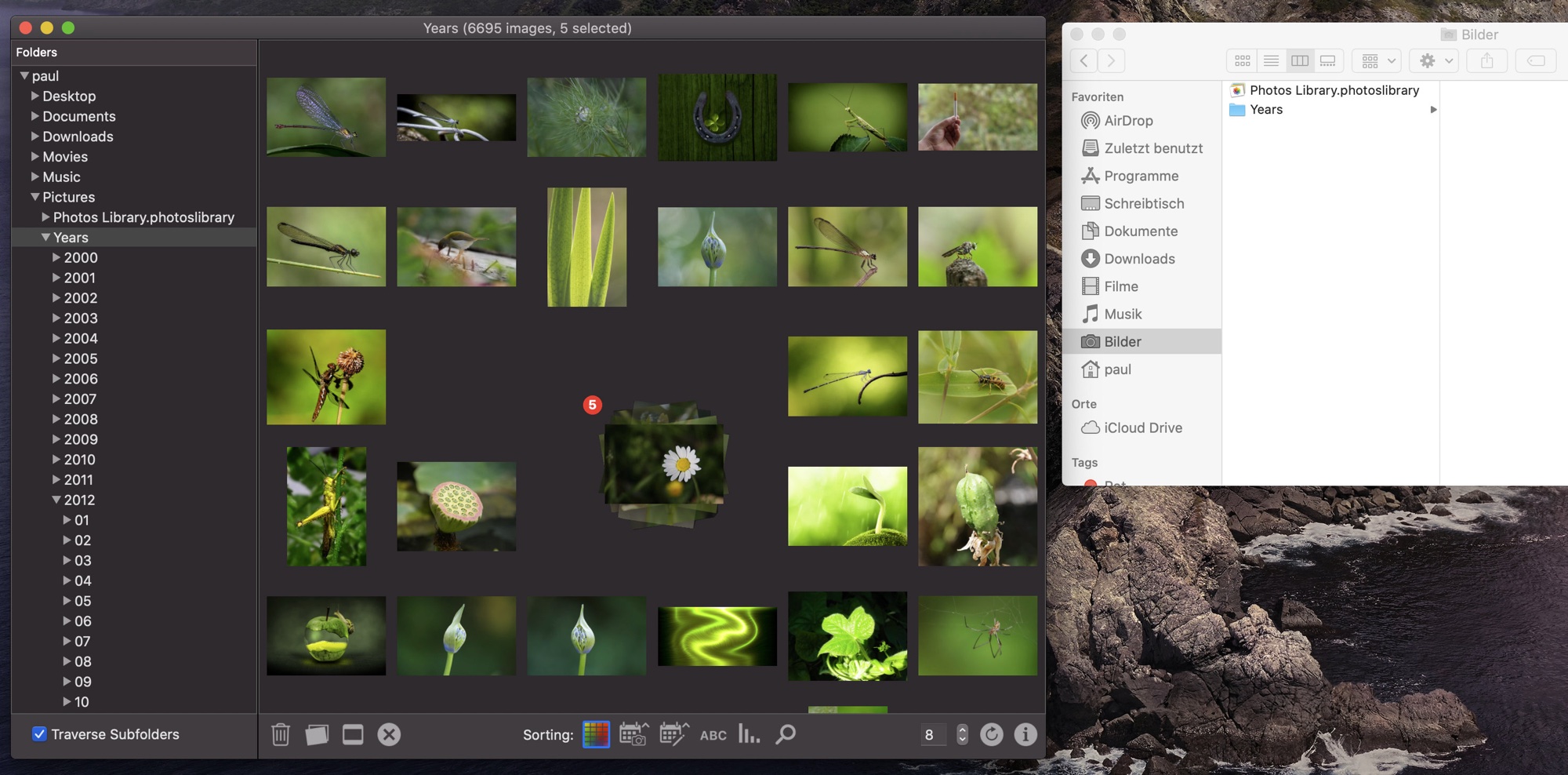1568x775 pixels.
Task: Click the magnifying glass search icon
Action: click(x=786, y=734)
